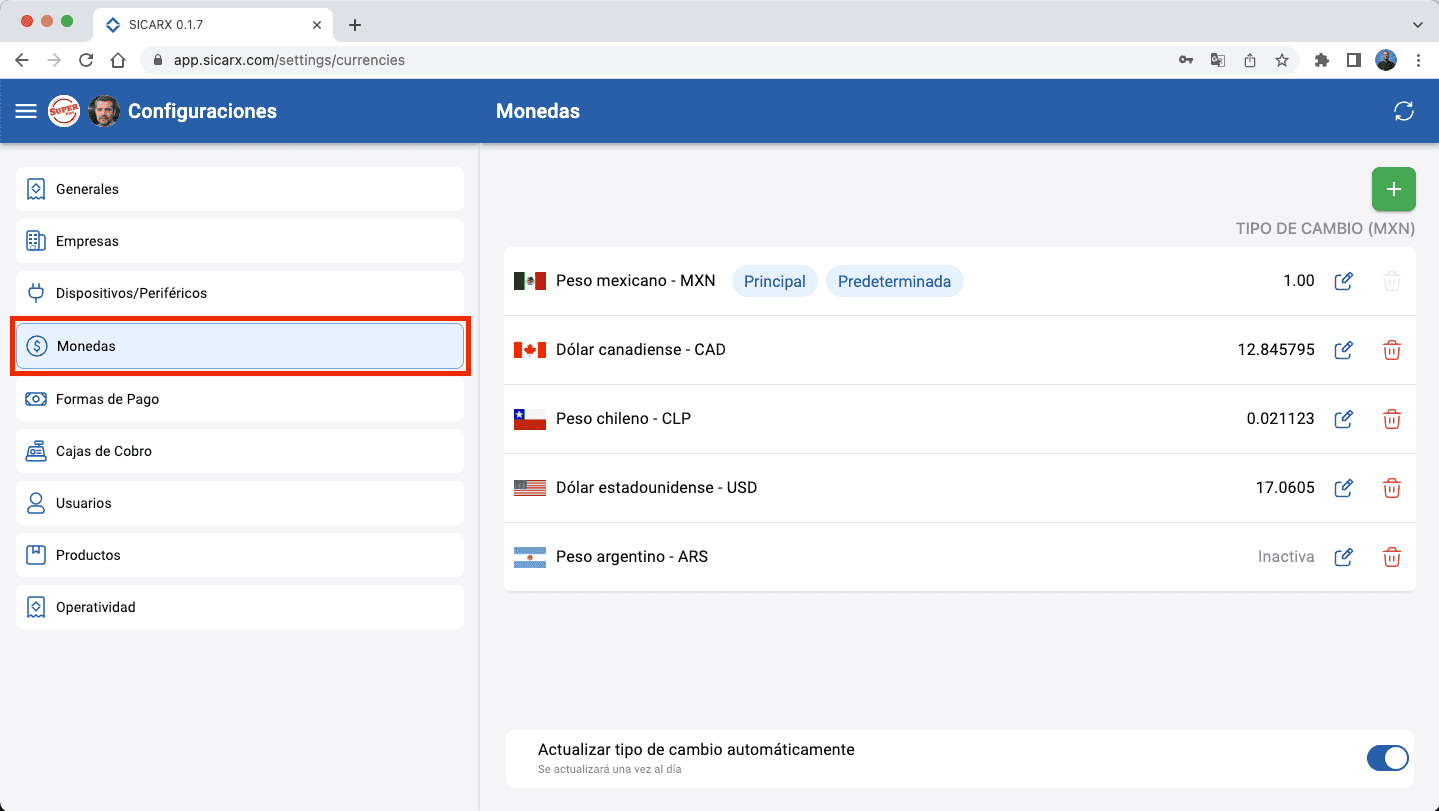Disable automatic exchange rate update toggle

1387,758
